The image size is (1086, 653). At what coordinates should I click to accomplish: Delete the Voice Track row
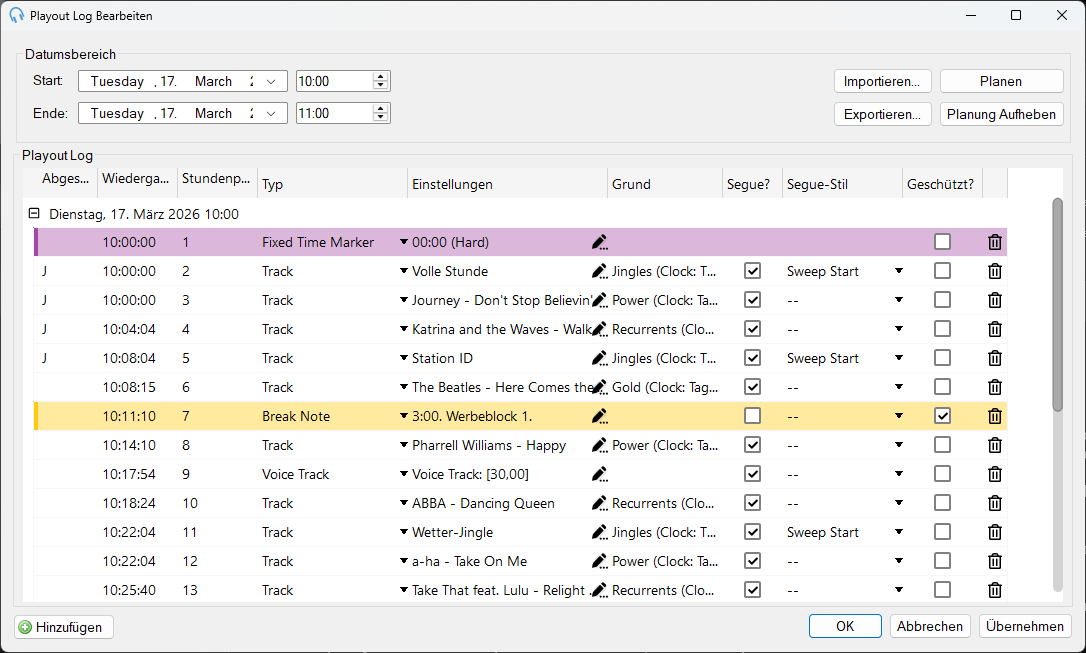pos(995,474)
